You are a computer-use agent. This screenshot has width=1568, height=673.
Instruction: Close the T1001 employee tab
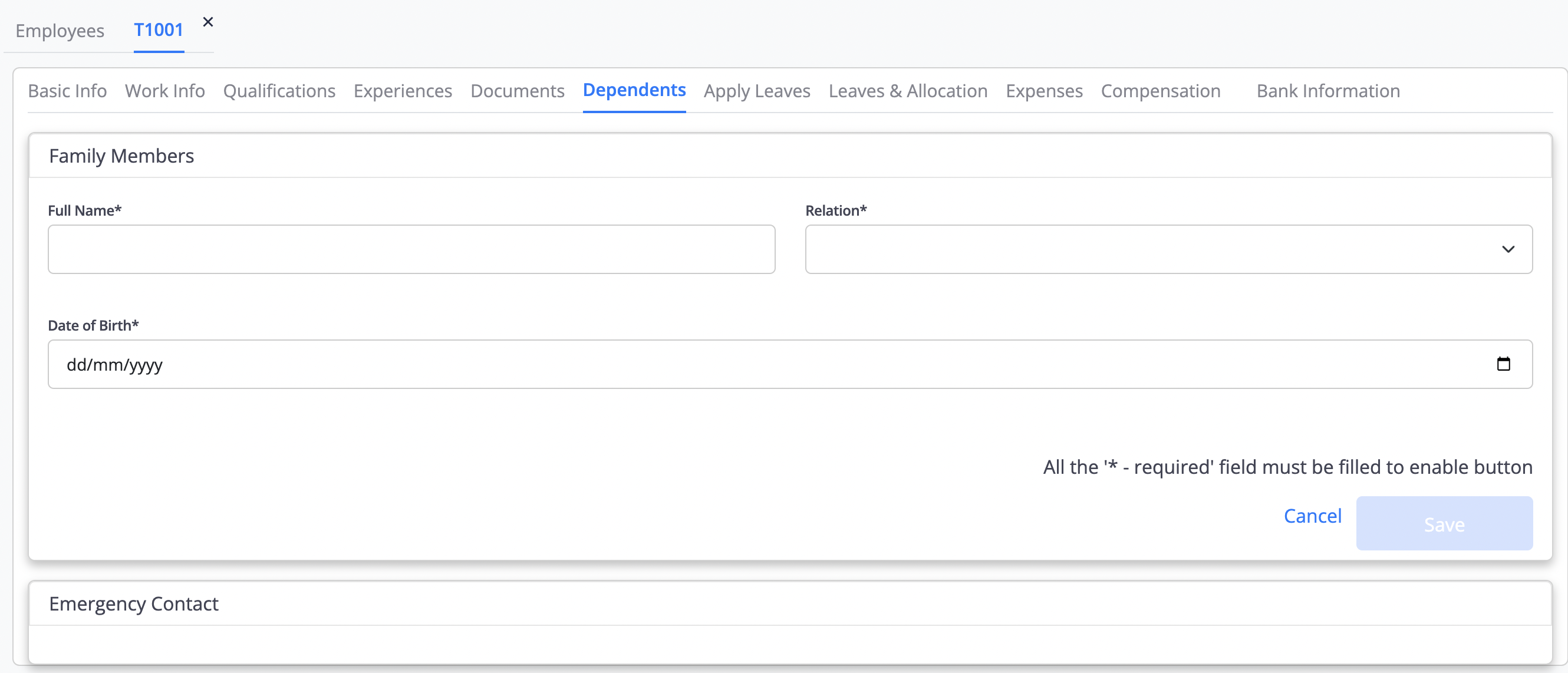(207, 22)
